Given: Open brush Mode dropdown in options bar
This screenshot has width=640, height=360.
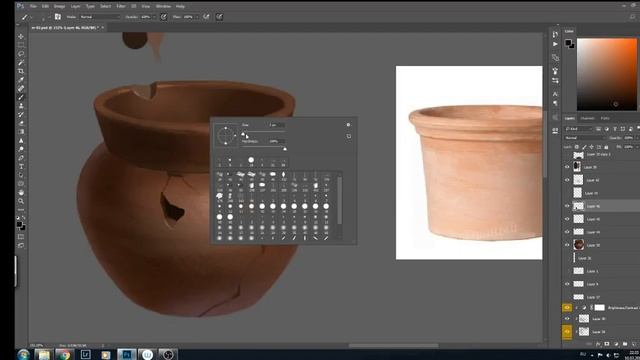Looking at the screenshot, I should pos(100,17).
